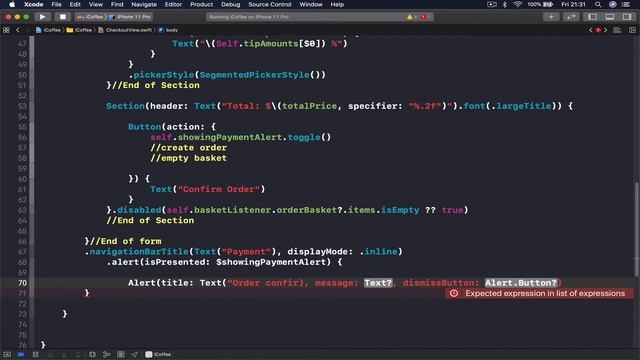Click the //create order comment
640x360 pixels.
pyautogui.click(x=188, y=147)
